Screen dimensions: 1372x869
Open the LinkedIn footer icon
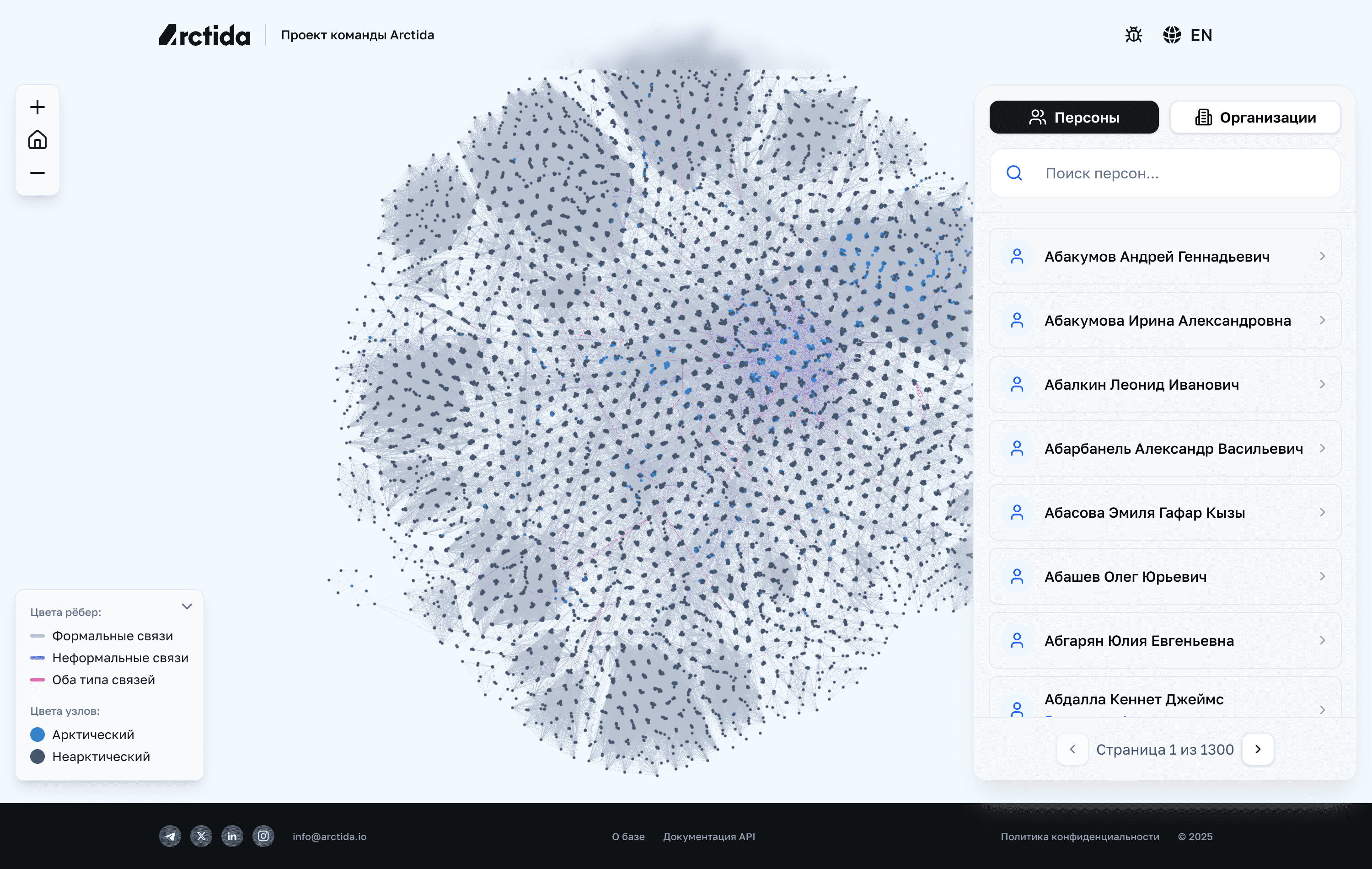coord(232,836)
